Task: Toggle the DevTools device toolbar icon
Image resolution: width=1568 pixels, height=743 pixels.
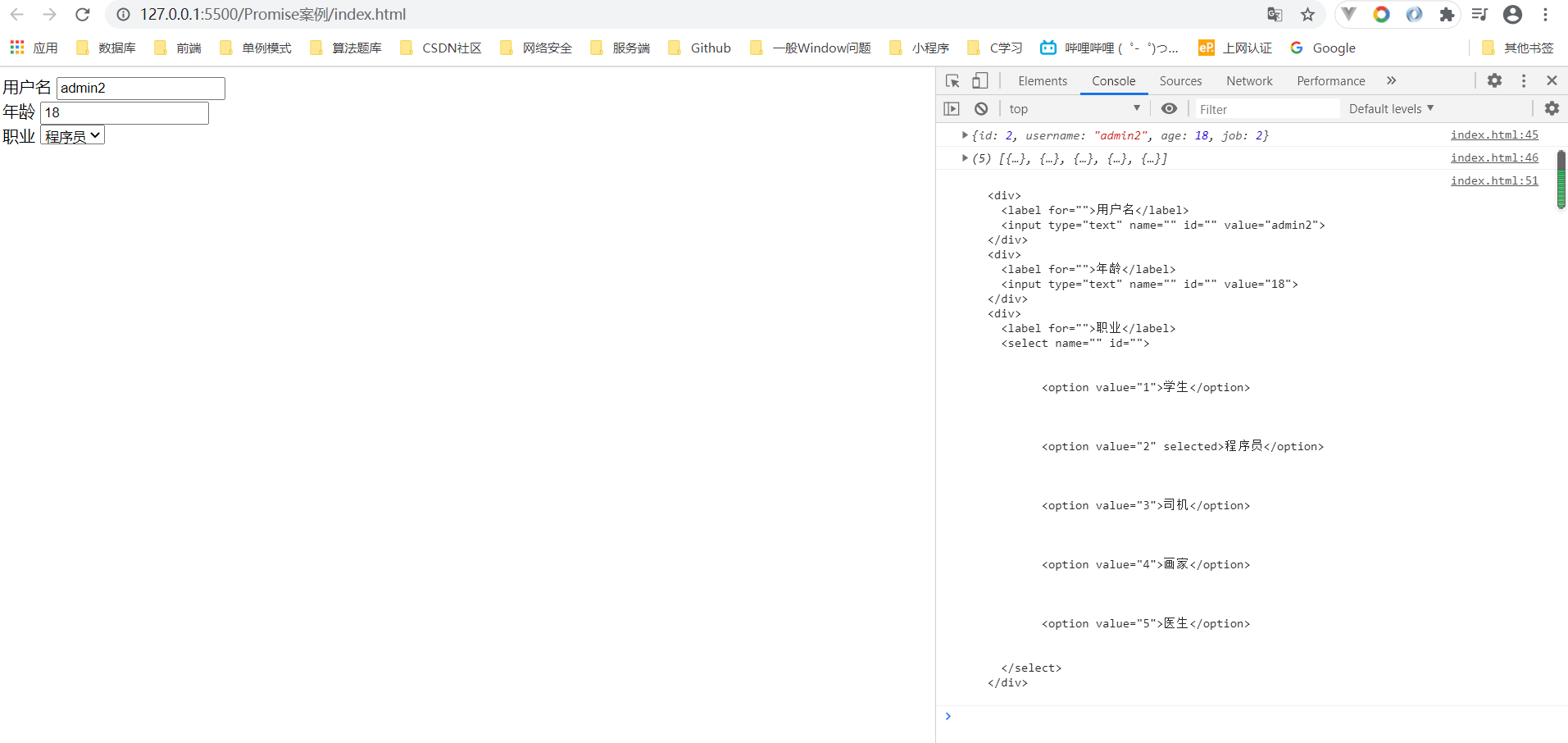Action: point(980,81)
